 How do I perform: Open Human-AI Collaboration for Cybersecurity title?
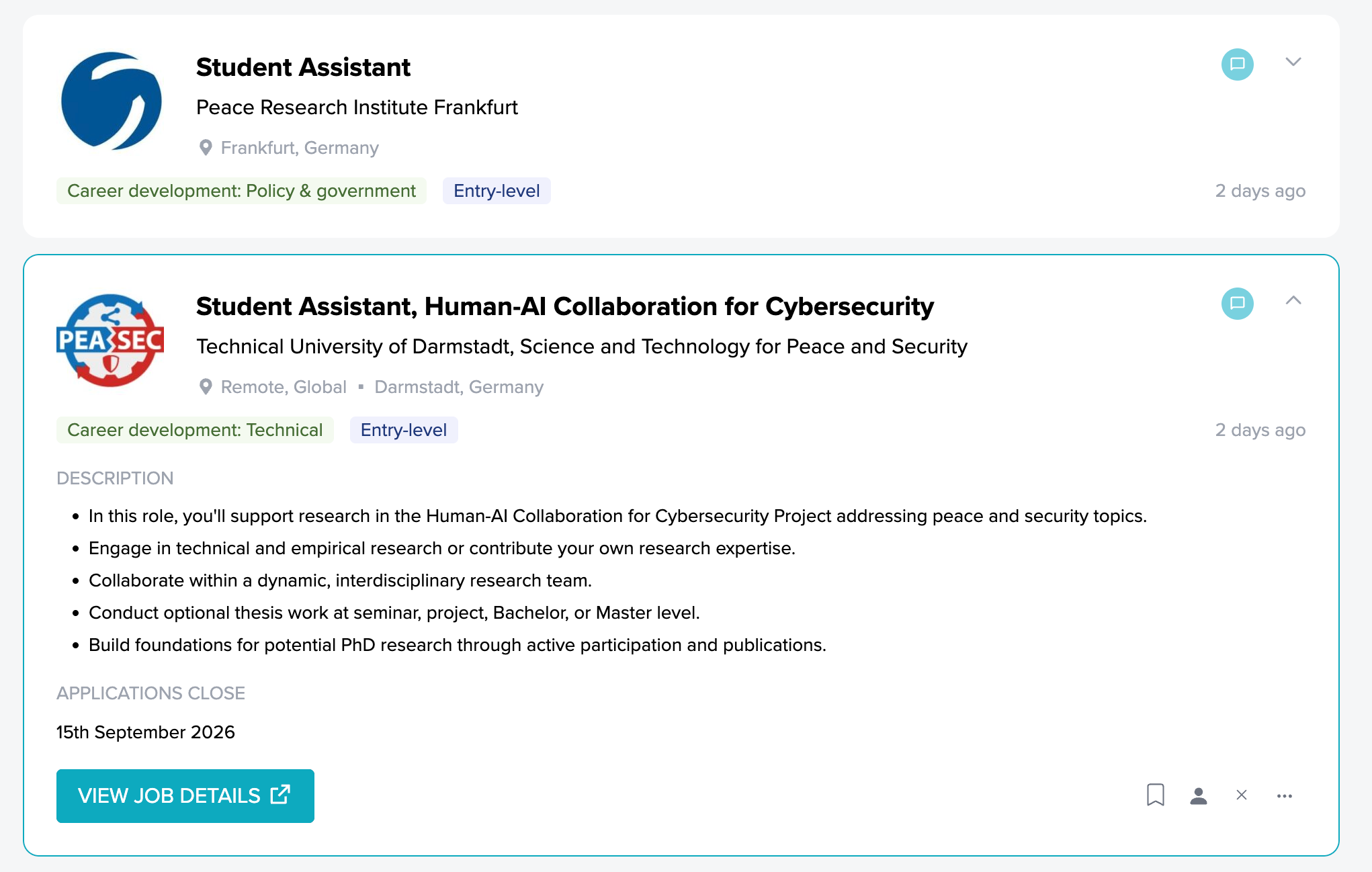point(565,306)
